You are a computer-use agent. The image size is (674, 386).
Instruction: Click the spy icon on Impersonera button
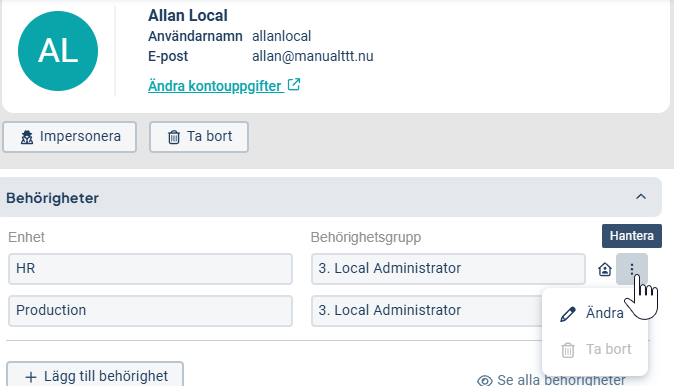[x=27, y=137]
